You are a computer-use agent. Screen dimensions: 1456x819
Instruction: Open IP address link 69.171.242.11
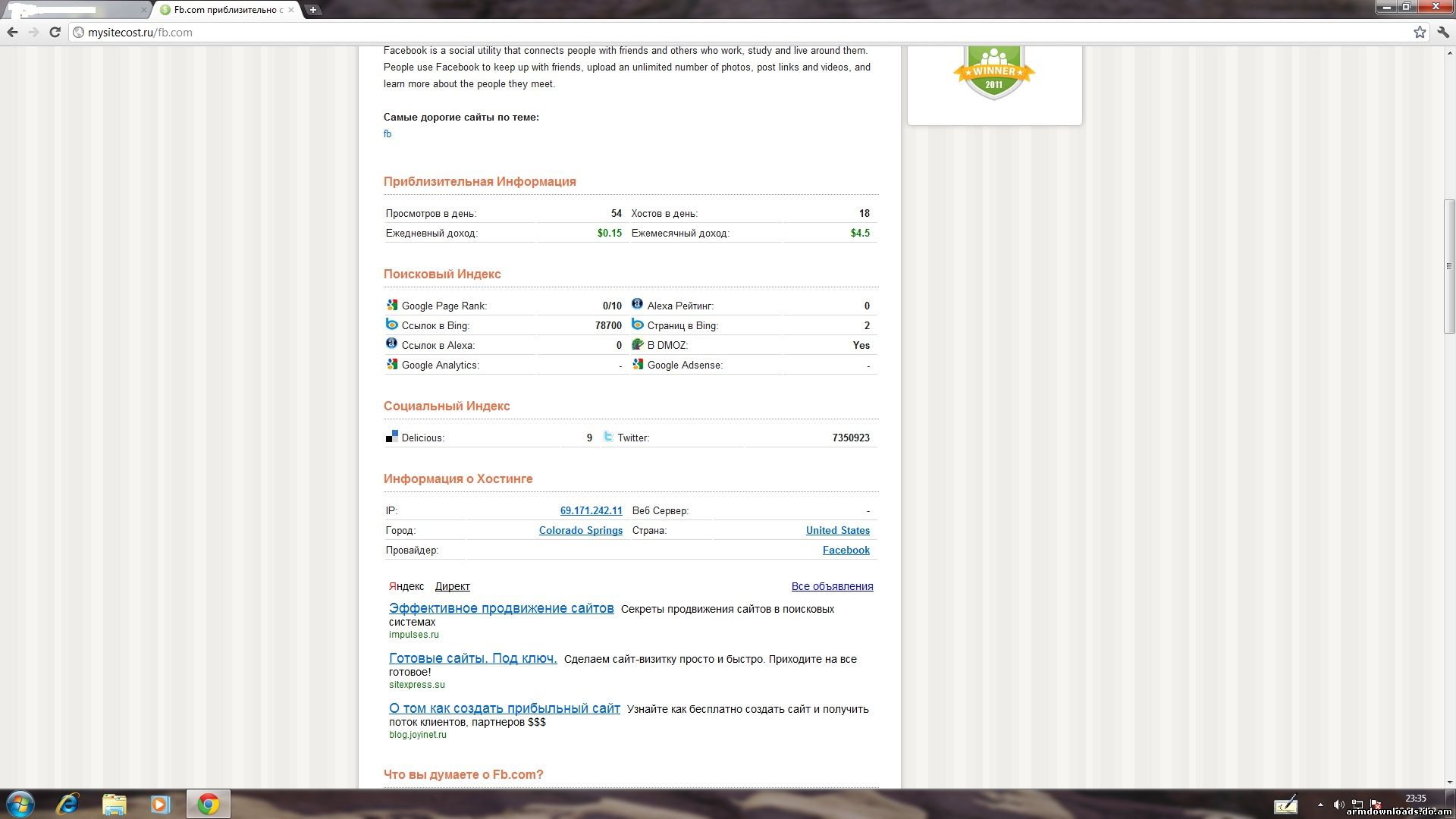[591, 511]
